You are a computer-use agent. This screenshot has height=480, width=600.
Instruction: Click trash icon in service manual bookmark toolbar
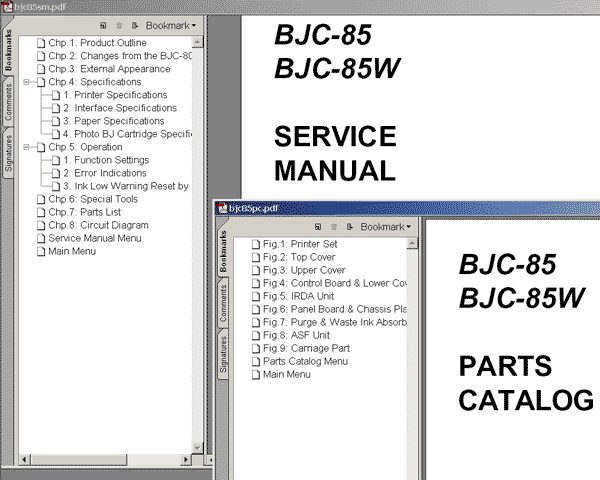coord(119,25)
